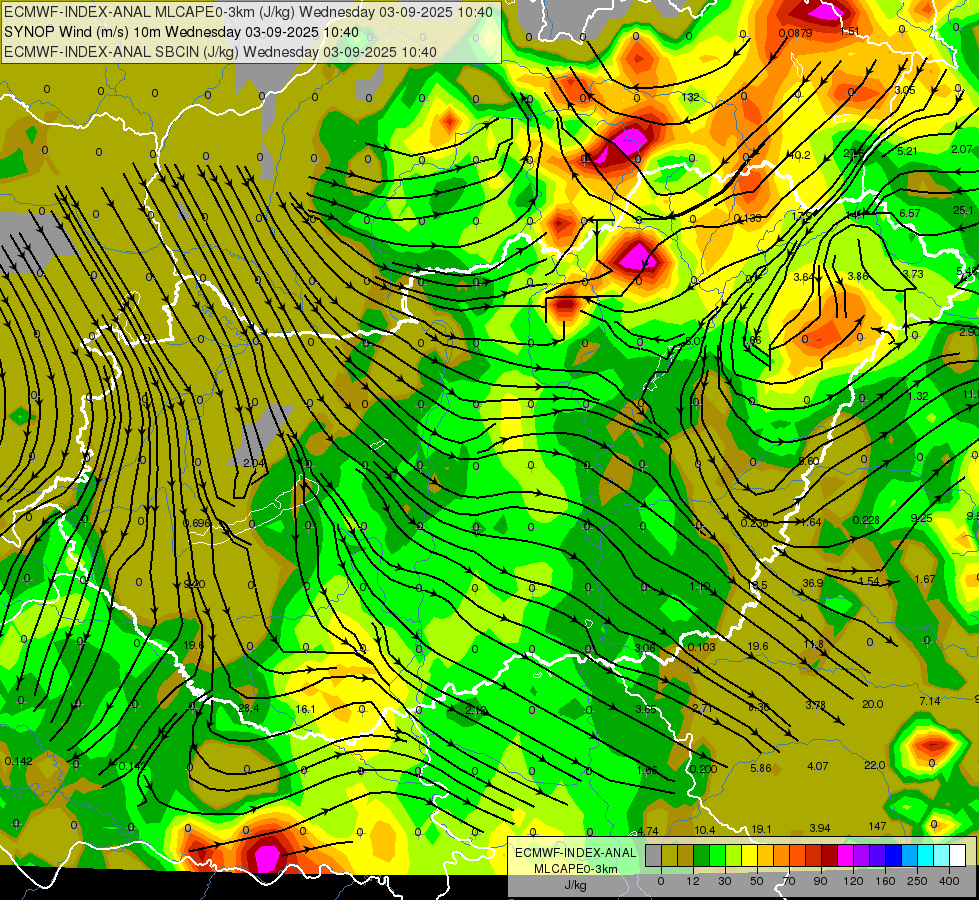
Task: Click the MLCAPE0-3km title line at top
Action: pyautogui.click(x=248, y=12)
